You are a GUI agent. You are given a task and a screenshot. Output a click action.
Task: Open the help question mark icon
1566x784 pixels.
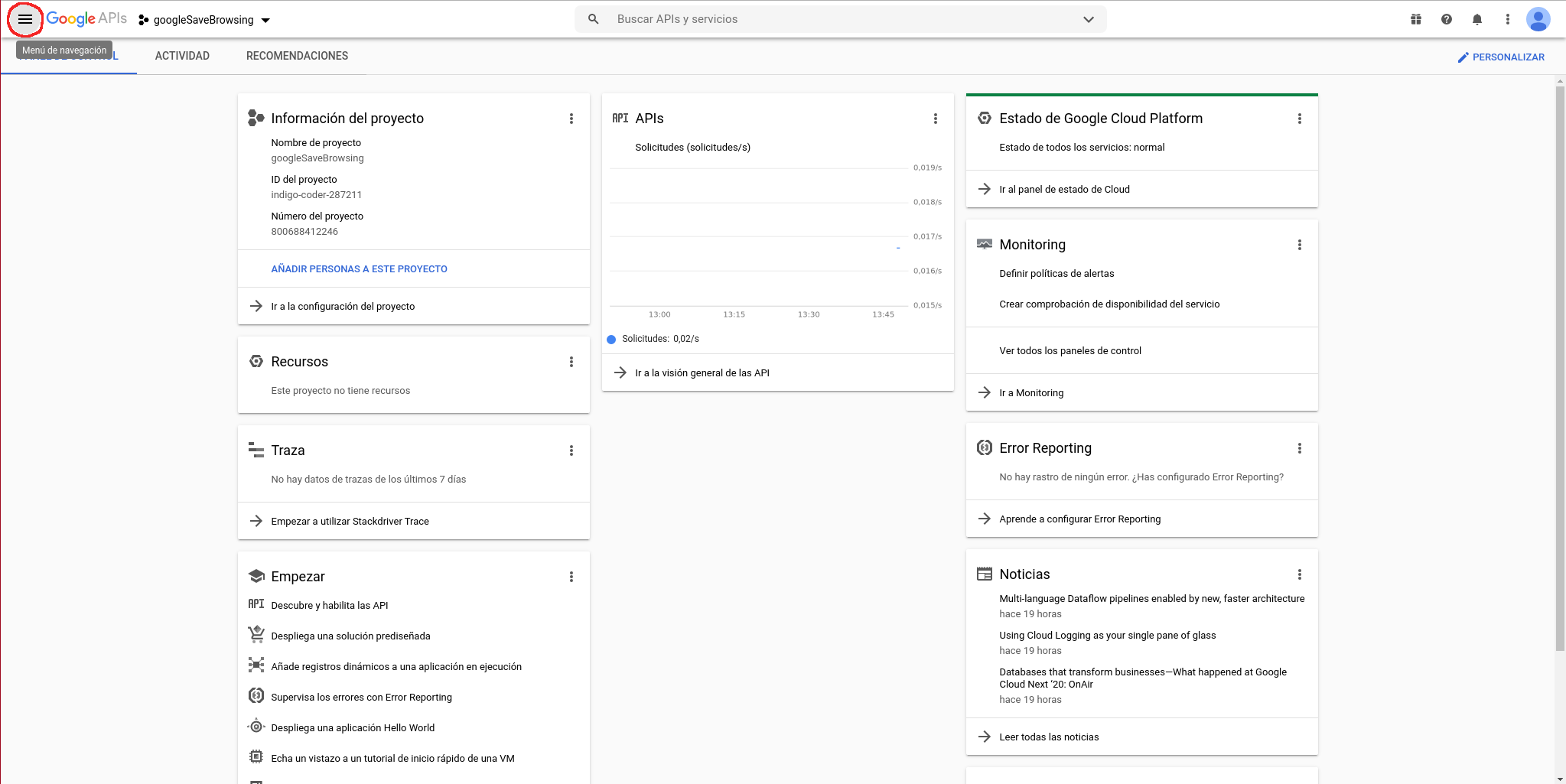1446,20
